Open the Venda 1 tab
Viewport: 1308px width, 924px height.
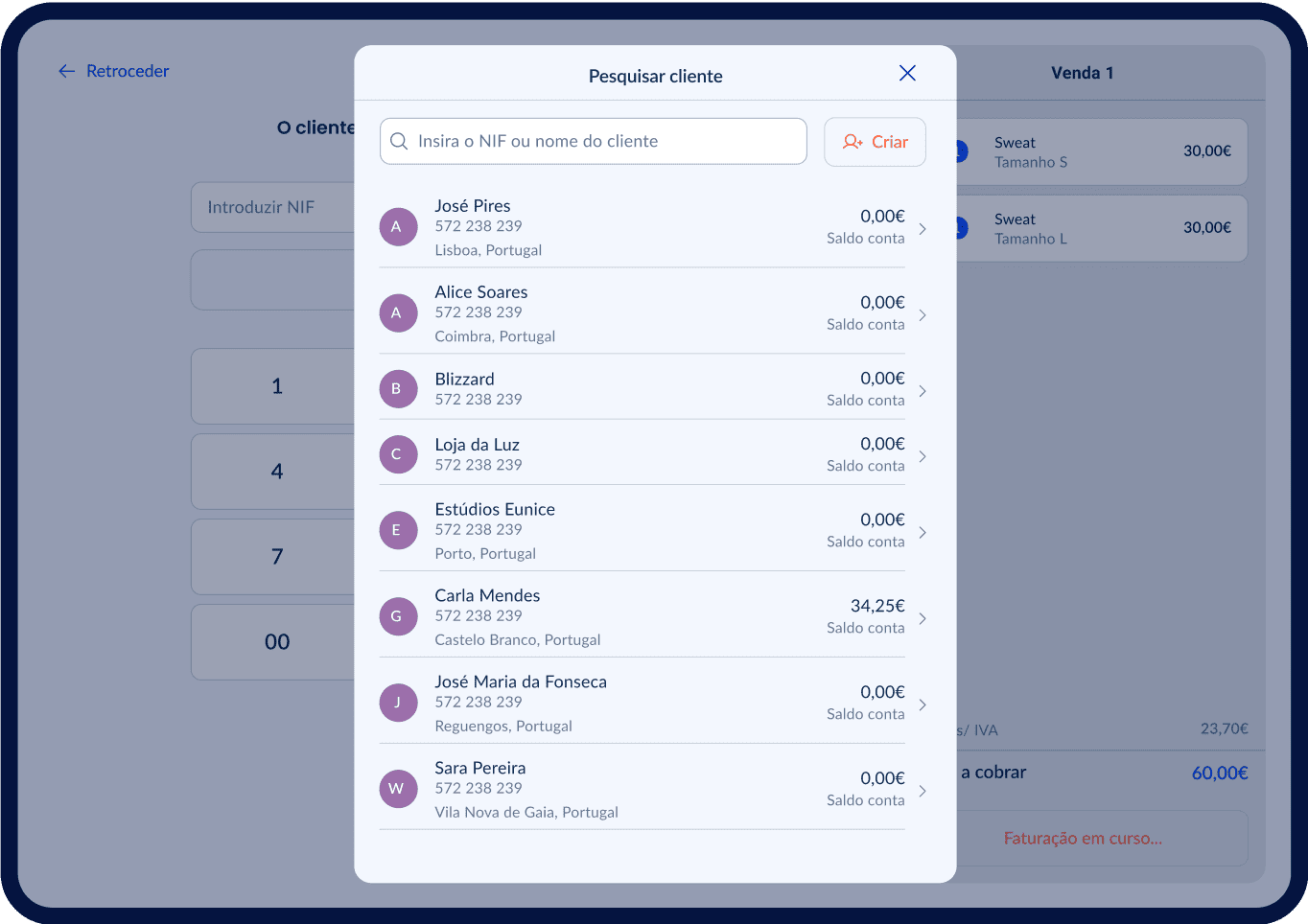(x=1083, y=72)
